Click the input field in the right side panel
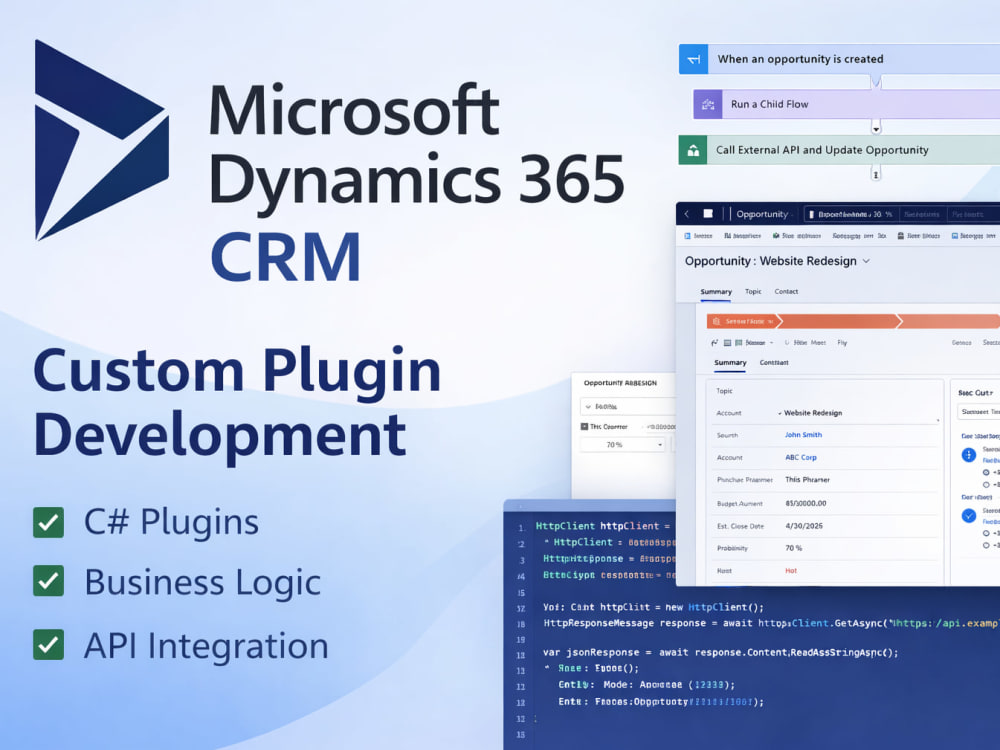Image resolution: width=1000 pixels, height=750 pixels. [x=979, y=412]
